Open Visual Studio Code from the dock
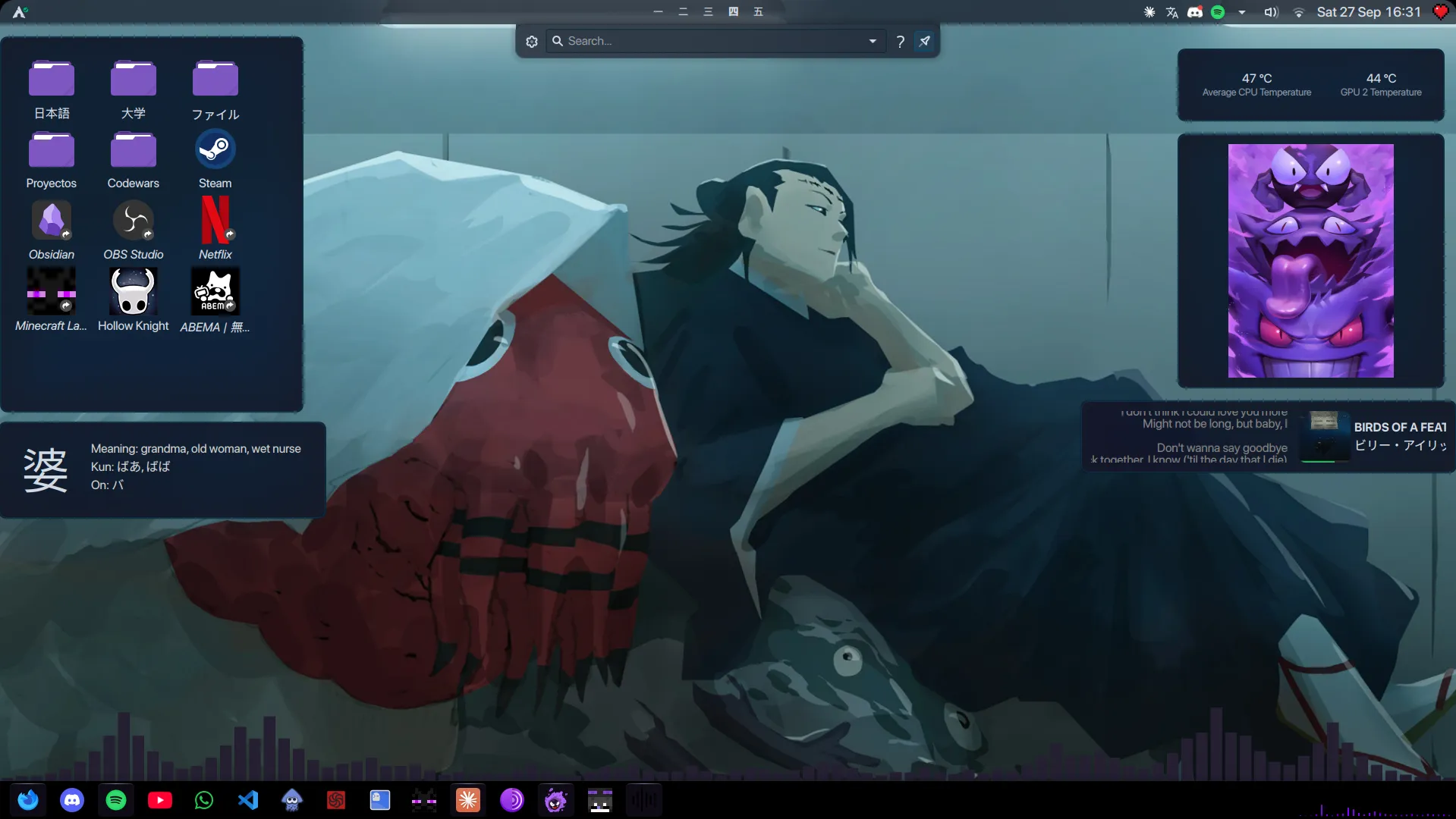The image size is (1456, 819). tap(248, 800)
